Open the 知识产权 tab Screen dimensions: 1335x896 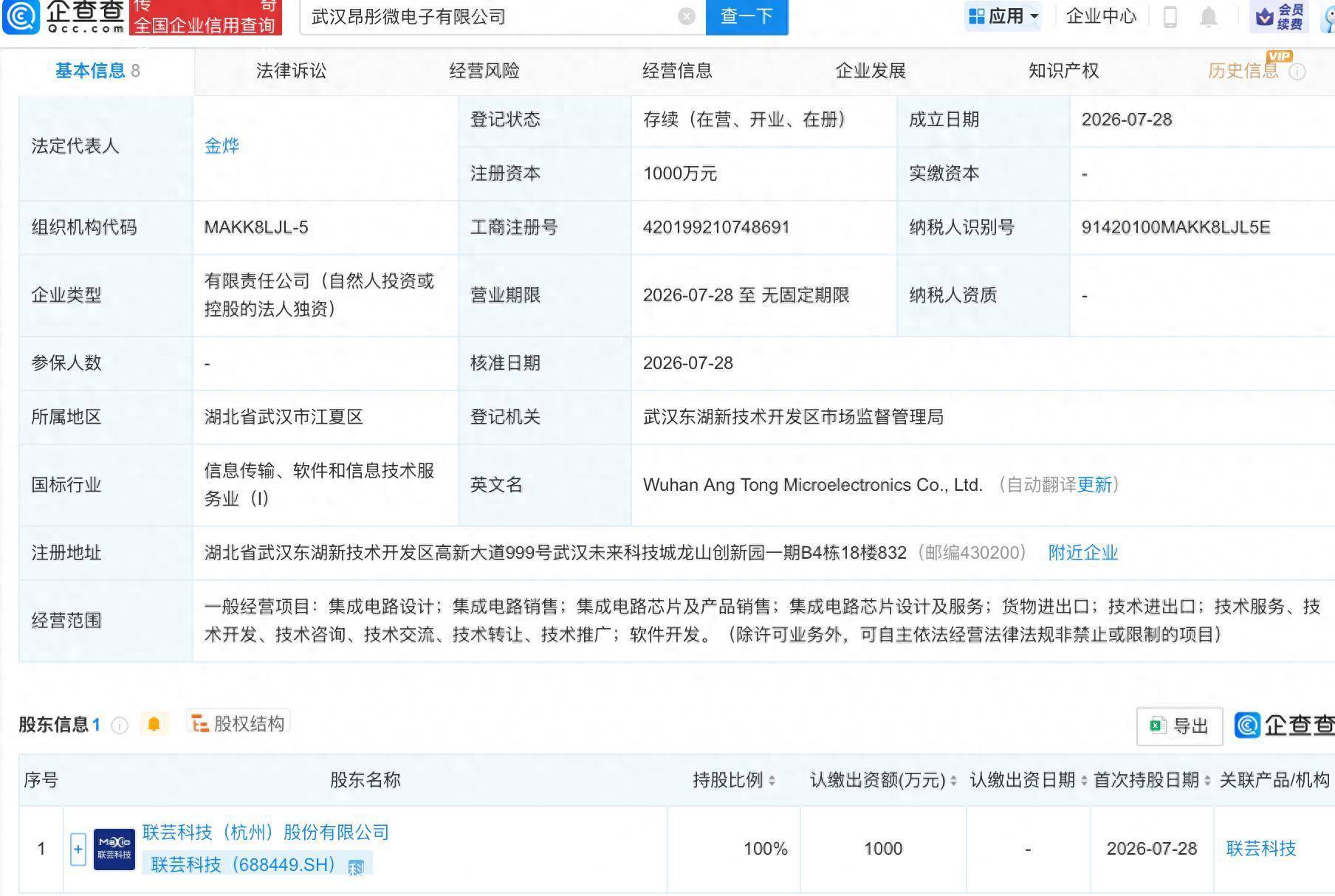[1064, 71]
